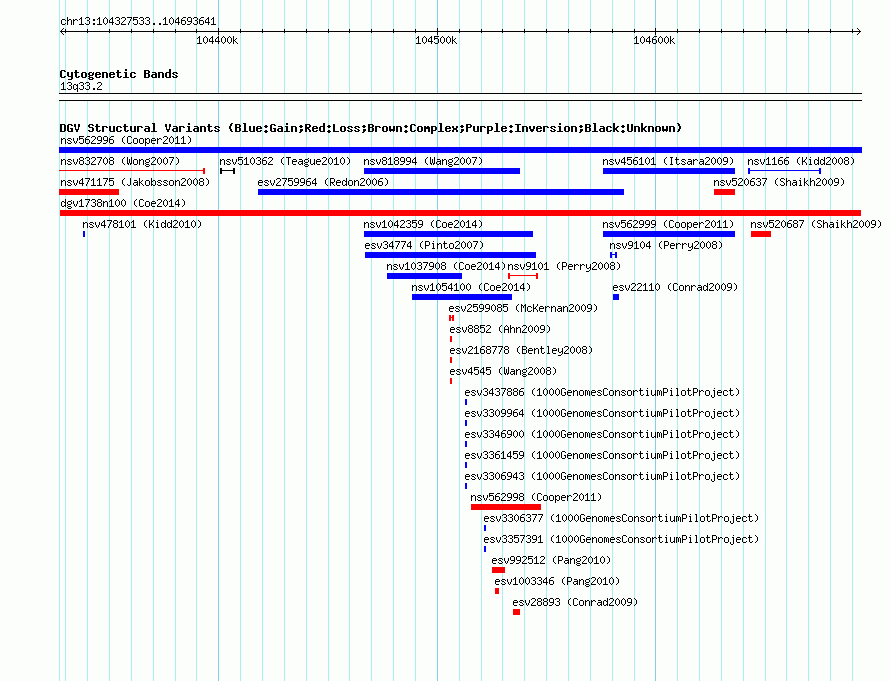Click the nsv1037908 (Coe2014) blue bar
890x681 pixels.
point(424,276)
